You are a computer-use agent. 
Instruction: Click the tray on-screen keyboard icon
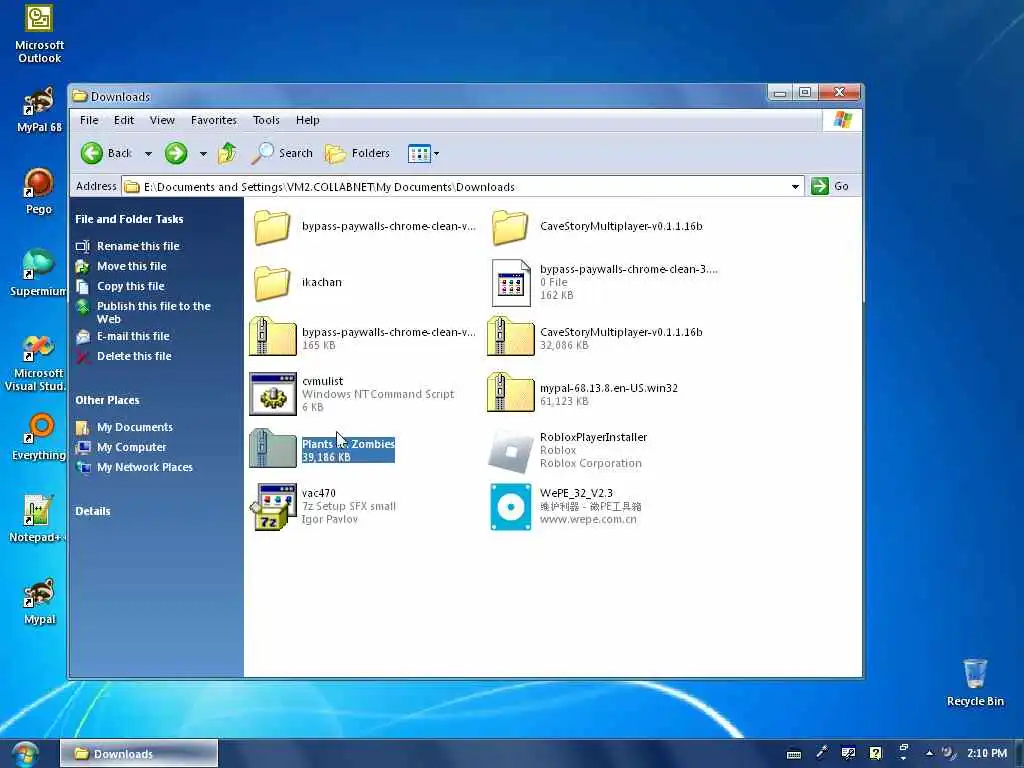click(x=794, y=754)
